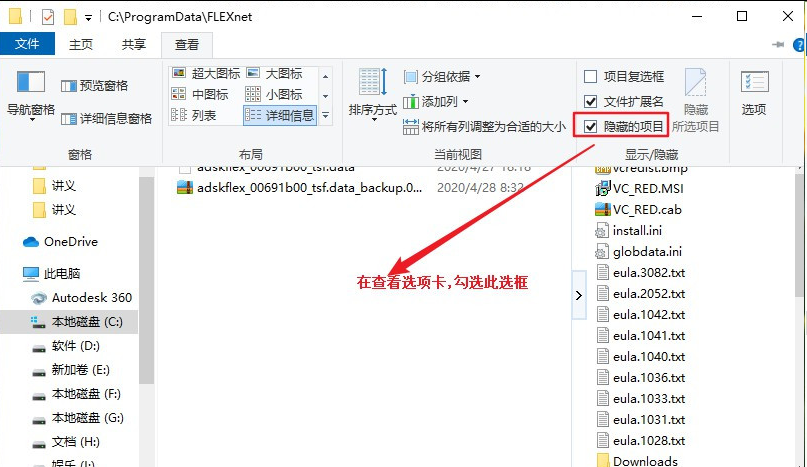
Task: Select This PC (此电脑) in navigation pane
Action: pos(51,273)
